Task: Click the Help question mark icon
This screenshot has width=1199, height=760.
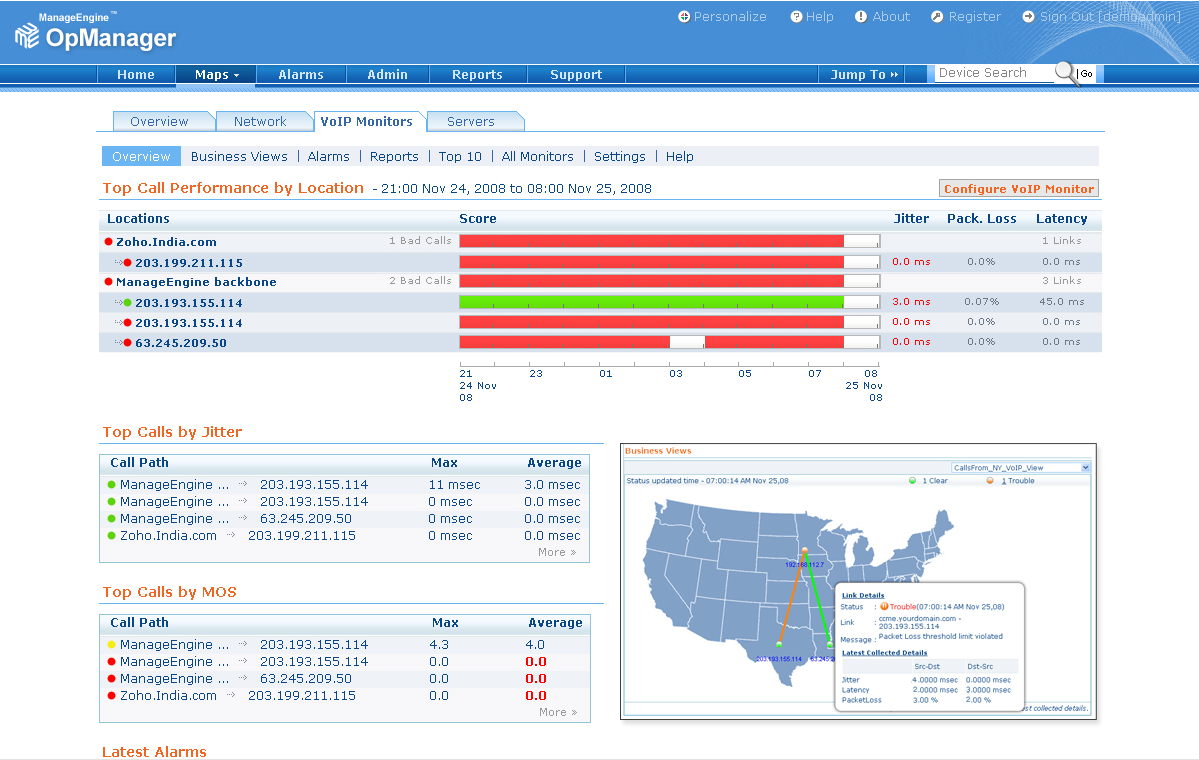Action: pos(796,17)
